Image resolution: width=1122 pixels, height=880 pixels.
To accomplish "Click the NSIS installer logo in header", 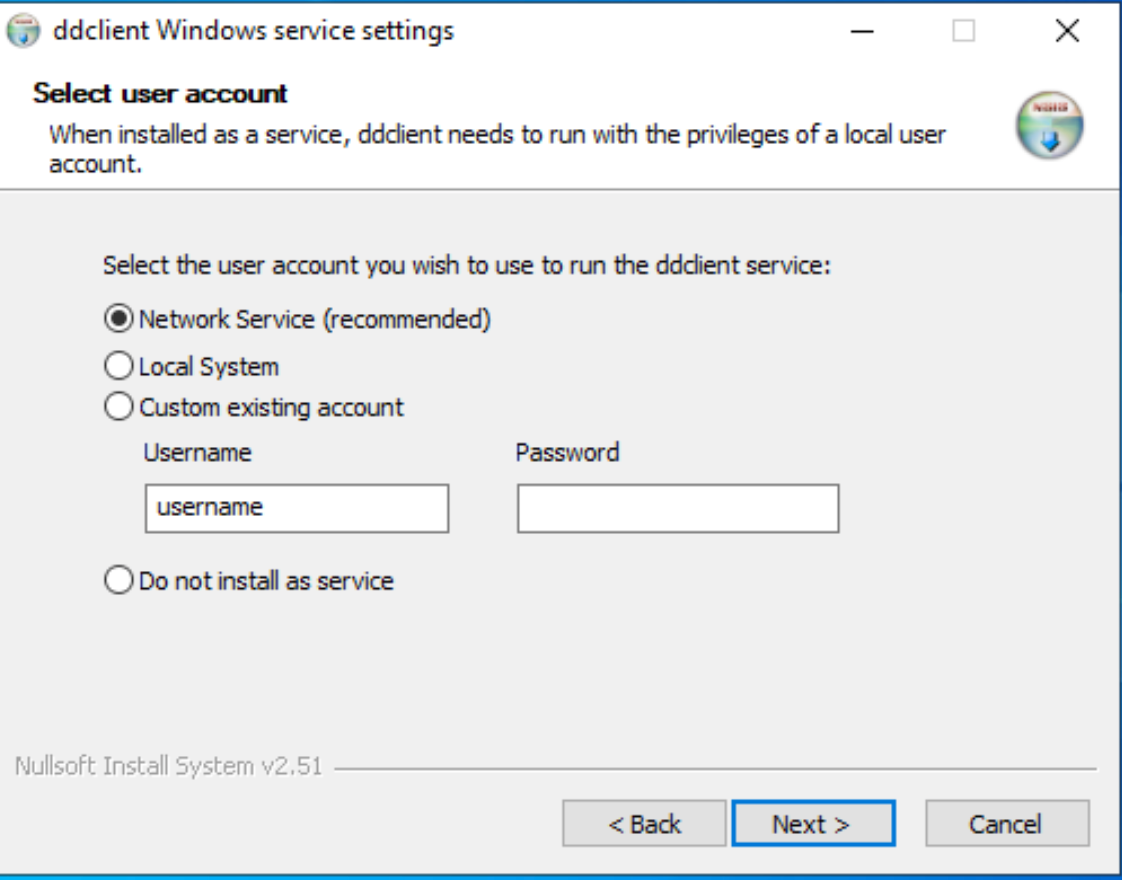I will 1049,124.
